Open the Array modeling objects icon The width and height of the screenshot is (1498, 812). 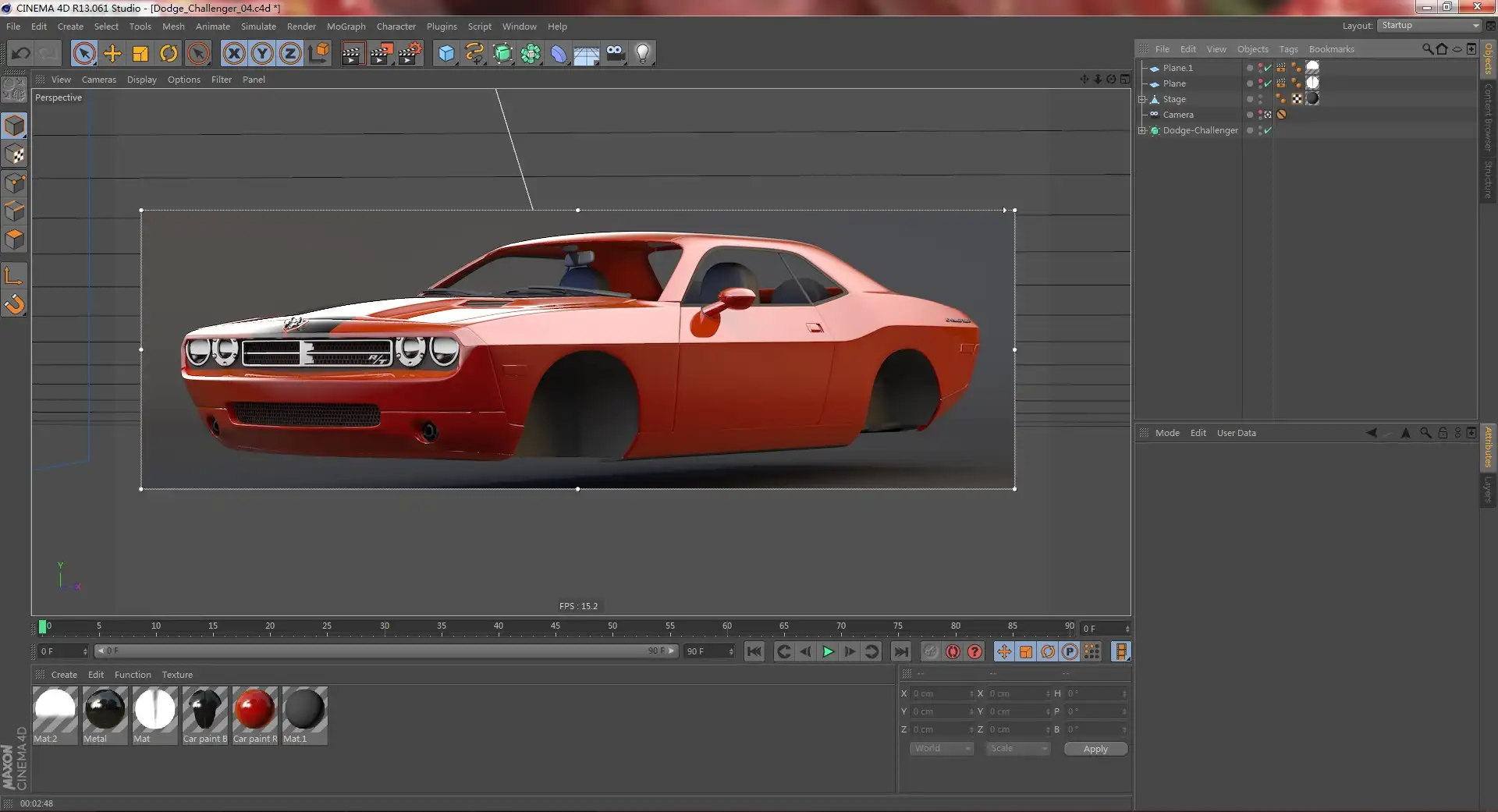[531, 53]
